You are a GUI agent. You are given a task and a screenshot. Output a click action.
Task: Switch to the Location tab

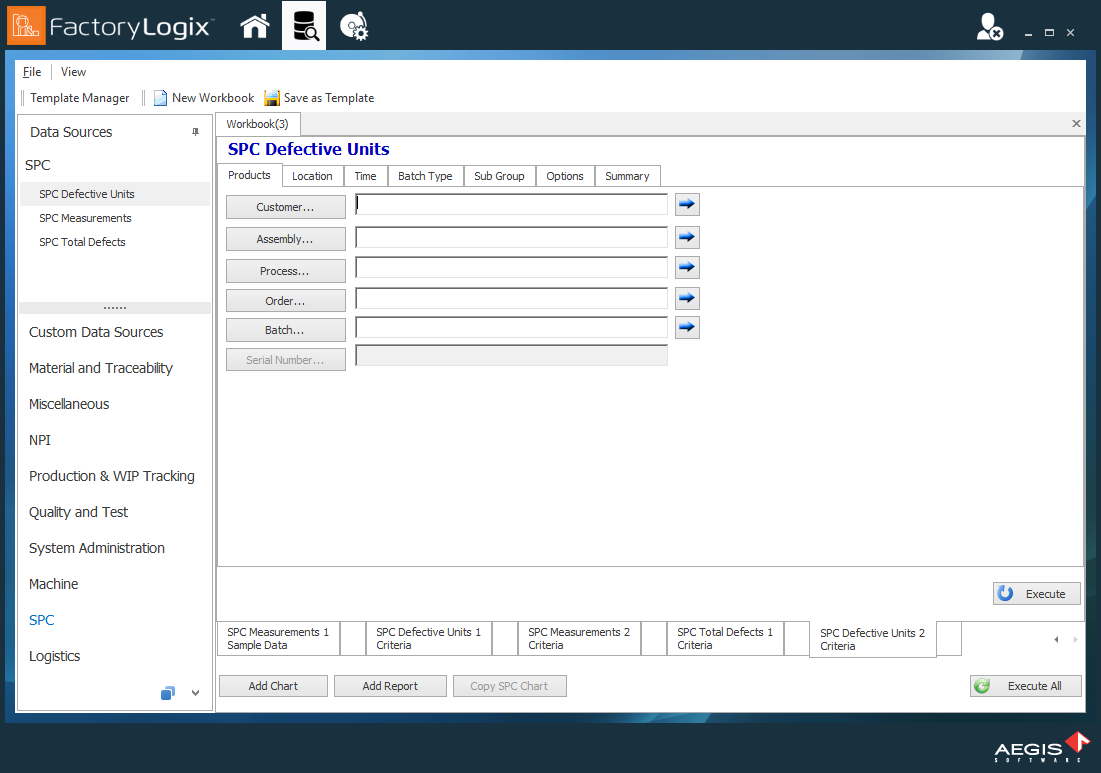[312, 176]
